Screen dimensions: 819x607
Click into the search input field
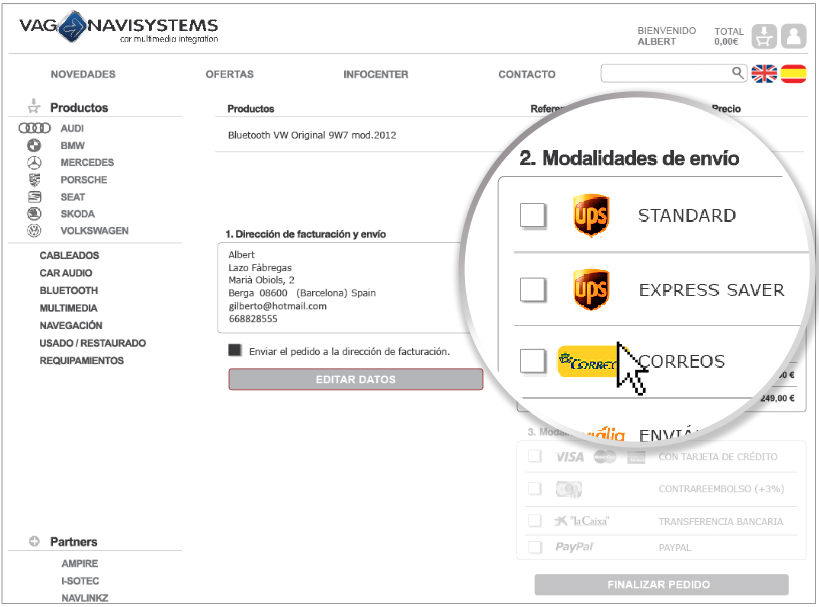(665, 73)
